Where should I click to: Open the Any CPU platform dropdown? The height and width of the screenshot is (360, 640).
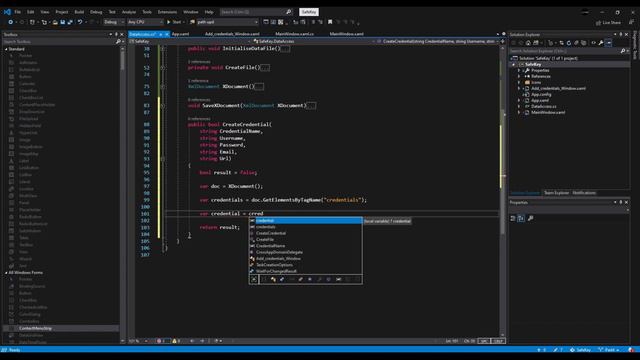[x=145, y=22]
